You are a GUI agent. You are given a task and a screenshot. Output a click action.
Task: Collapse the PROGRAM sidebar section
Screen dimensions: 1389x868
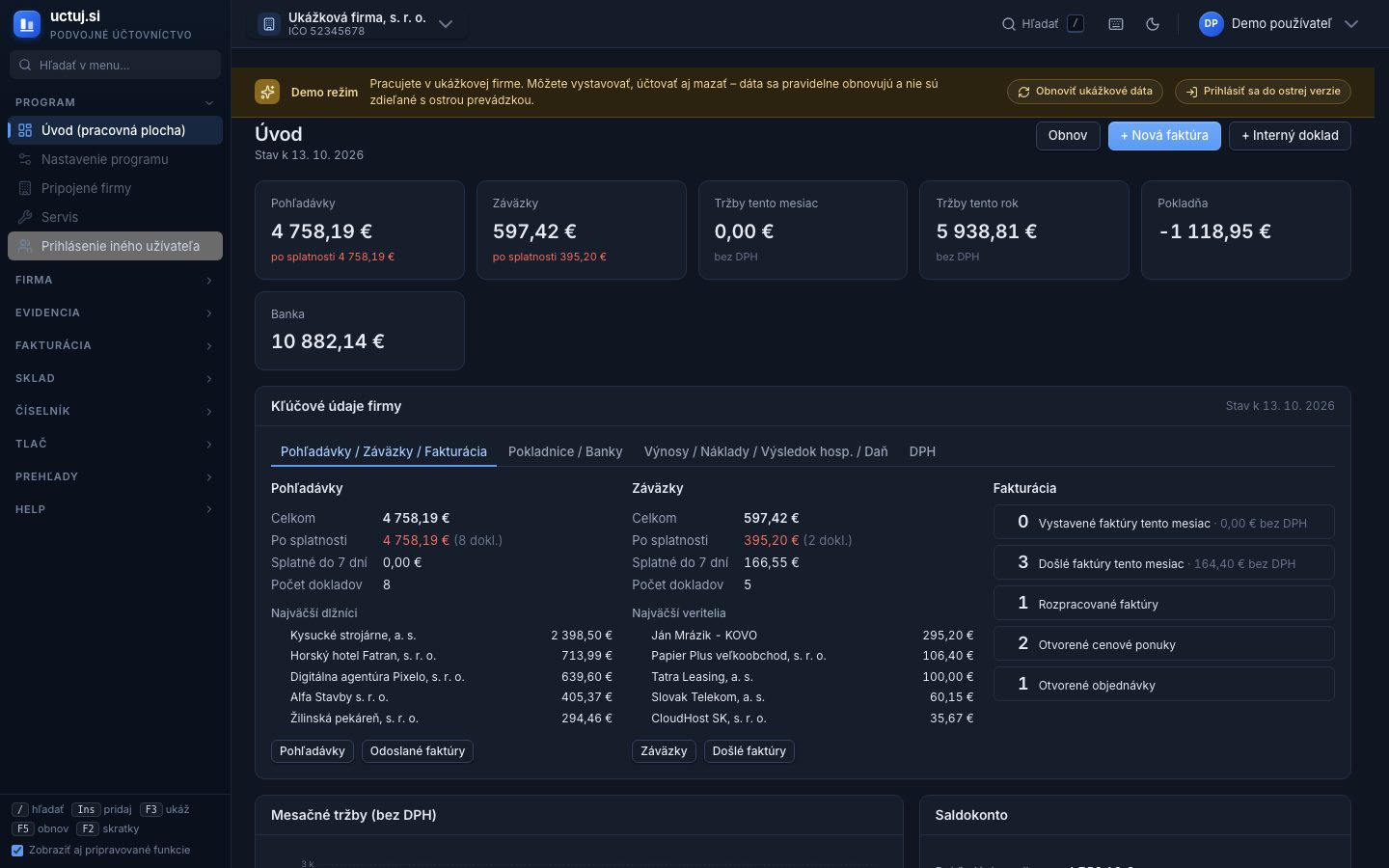(x=115, y=102)
